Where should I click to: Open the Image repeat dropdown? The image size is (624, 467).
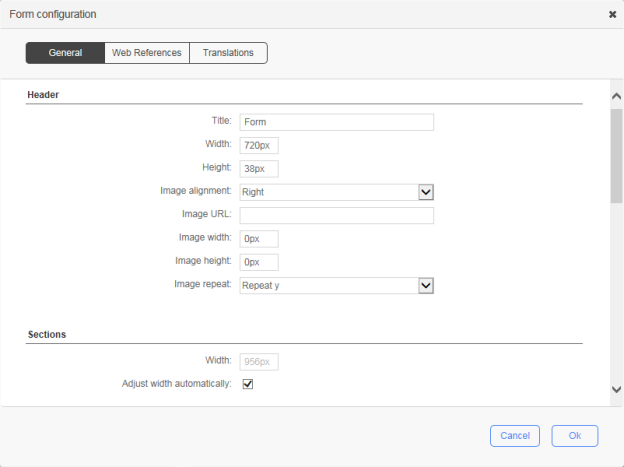(x=328, y=286)
